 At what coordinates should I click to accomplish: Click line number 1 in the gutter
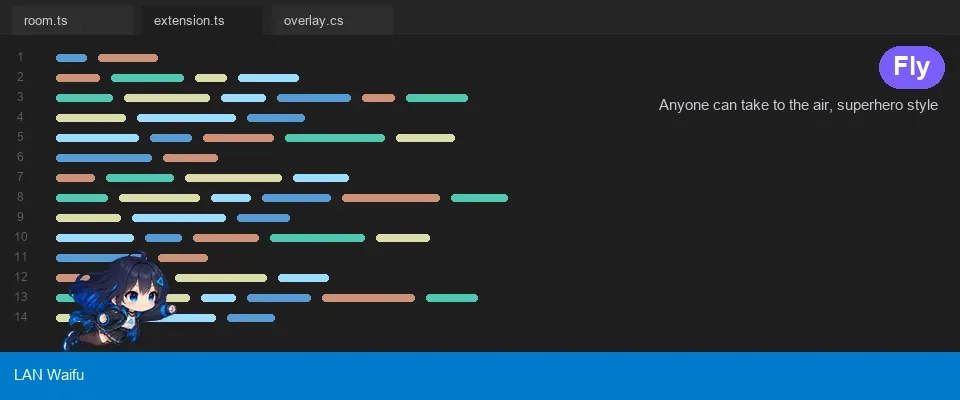pyautogui.click(x=20, y=57)
